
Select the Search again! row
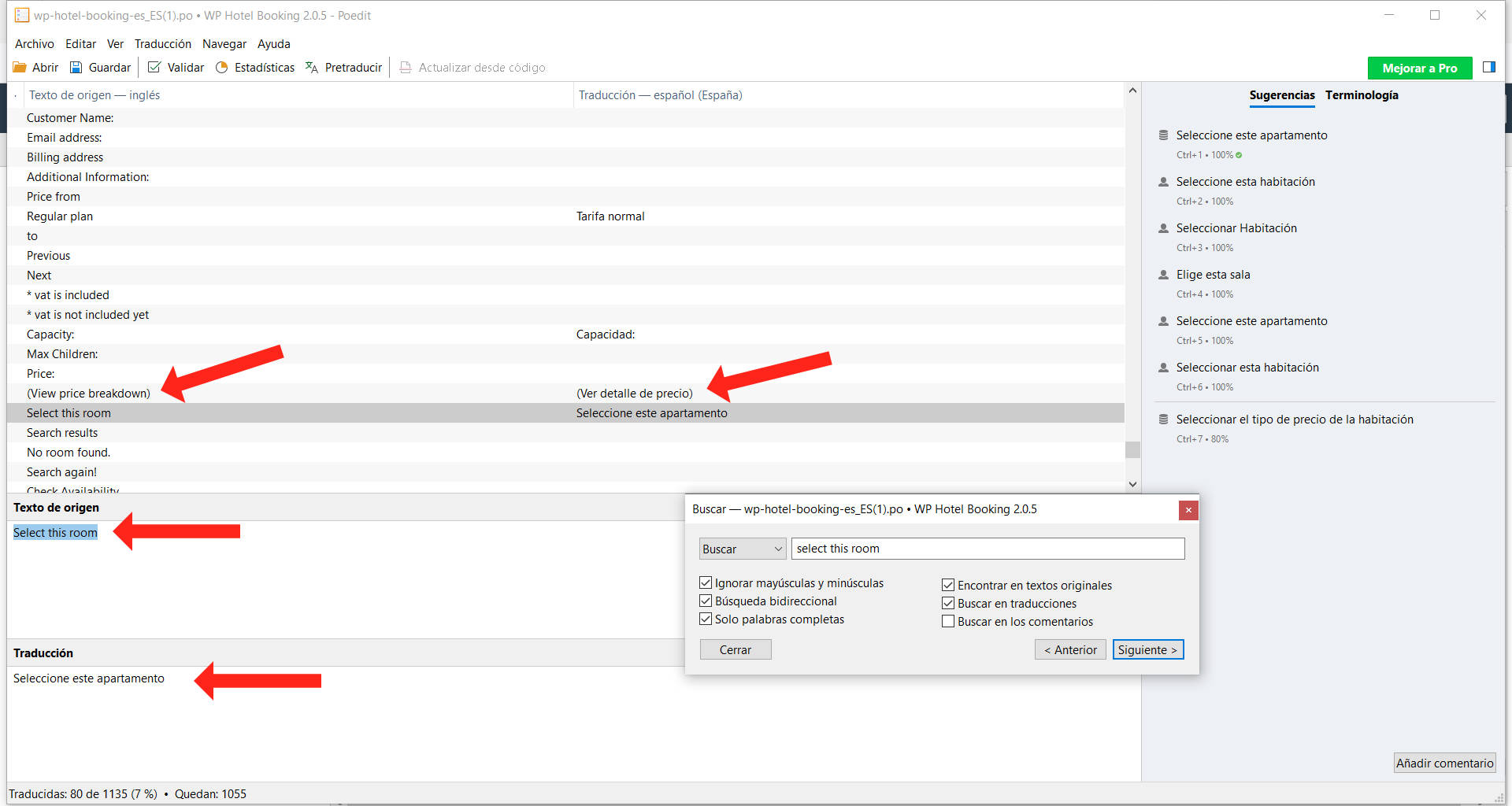point(565,472)
